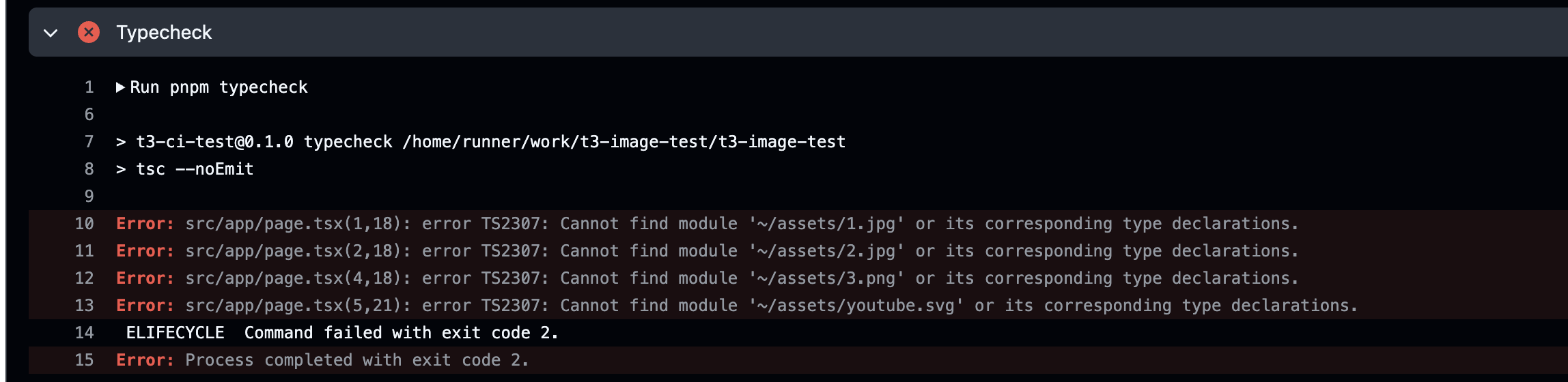Screen dimensions: 1568x382
Task: Click the ELIFECYCLE command failed line
Action: click(342, 333)
